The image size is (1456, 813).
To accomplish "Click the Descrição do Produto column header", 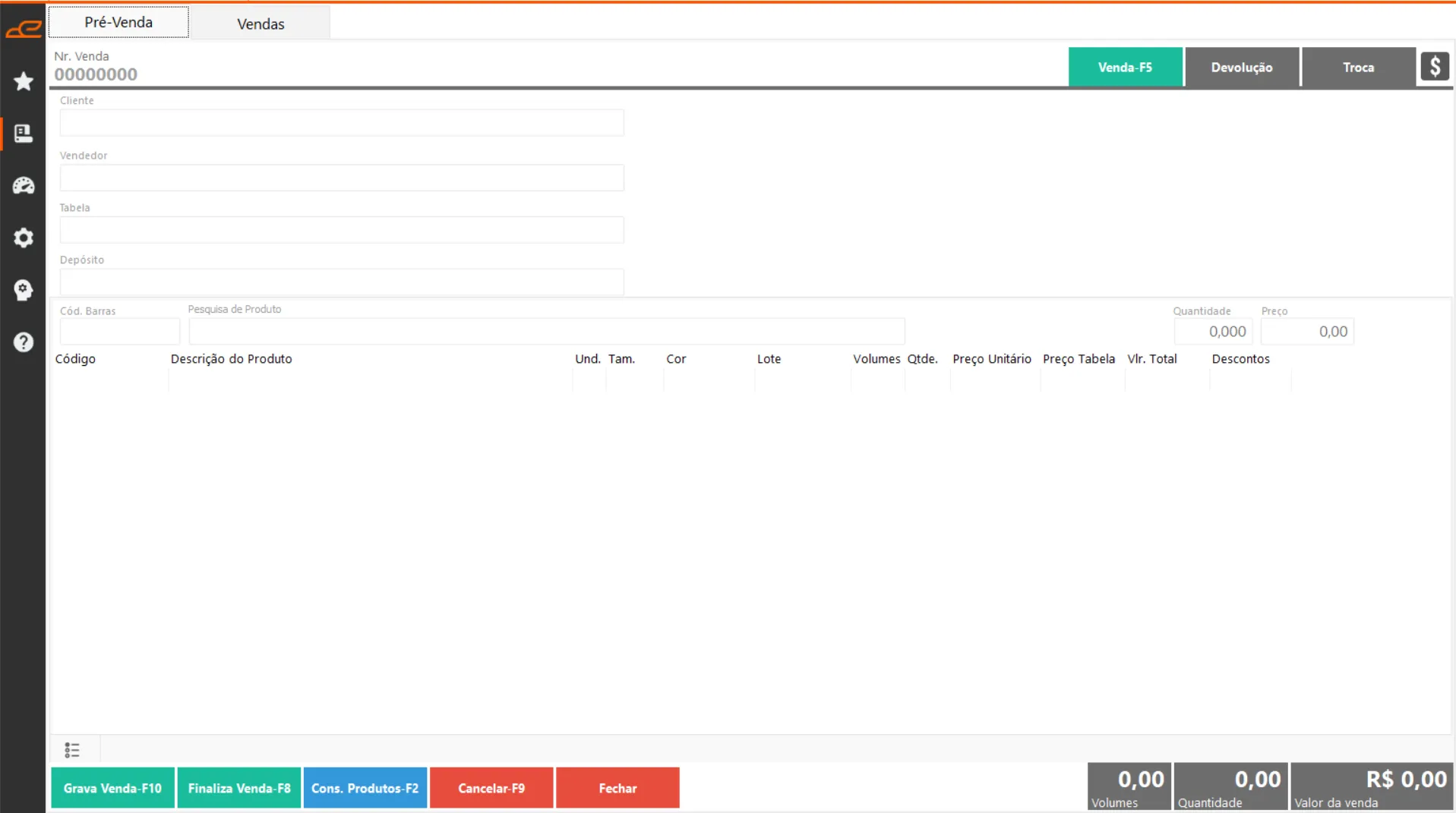I will pos(231,359).
